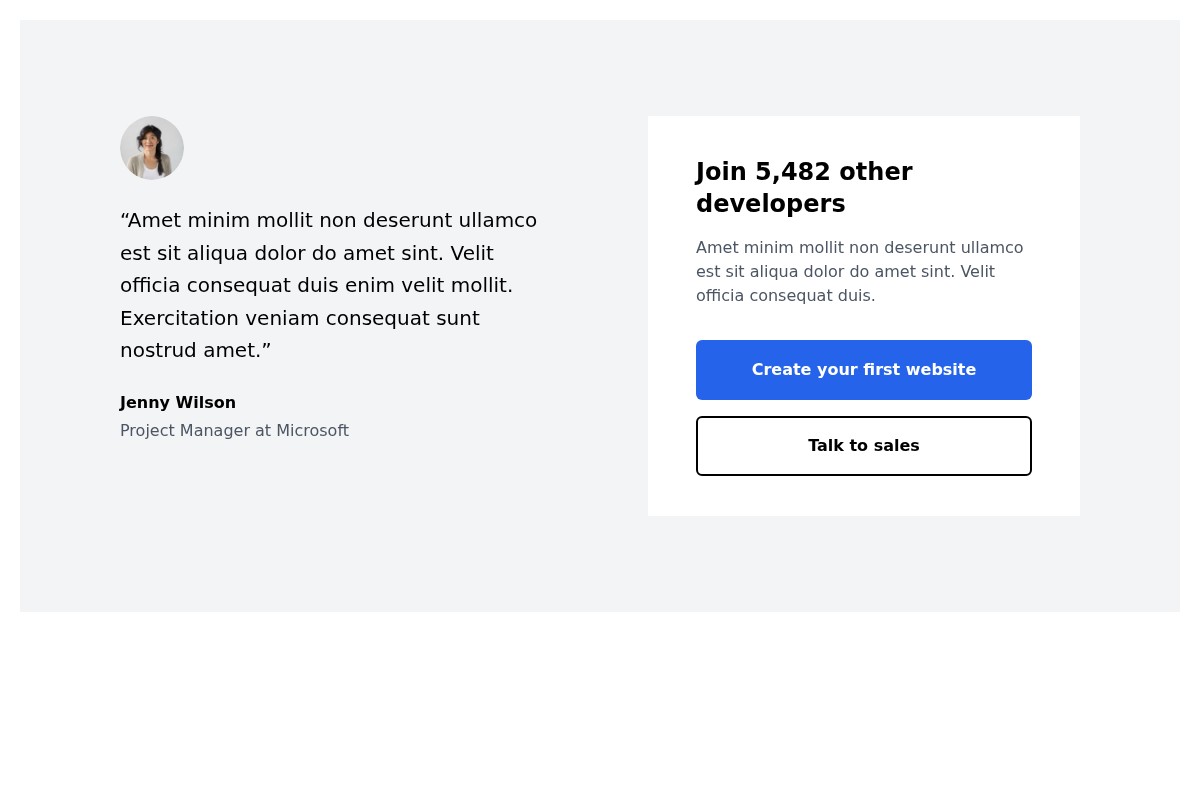Click the surname "Wilson" under the quote
This screenshot has width=1200, height=800.
coord(206,403)
